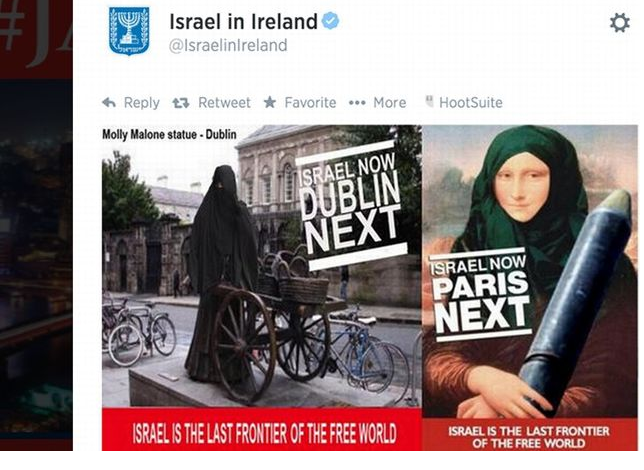This screenshot has width=644, height=470.
Task: Open the Israel in Ireland profile name
Action: pyautogui.click(x=244, y=21)
